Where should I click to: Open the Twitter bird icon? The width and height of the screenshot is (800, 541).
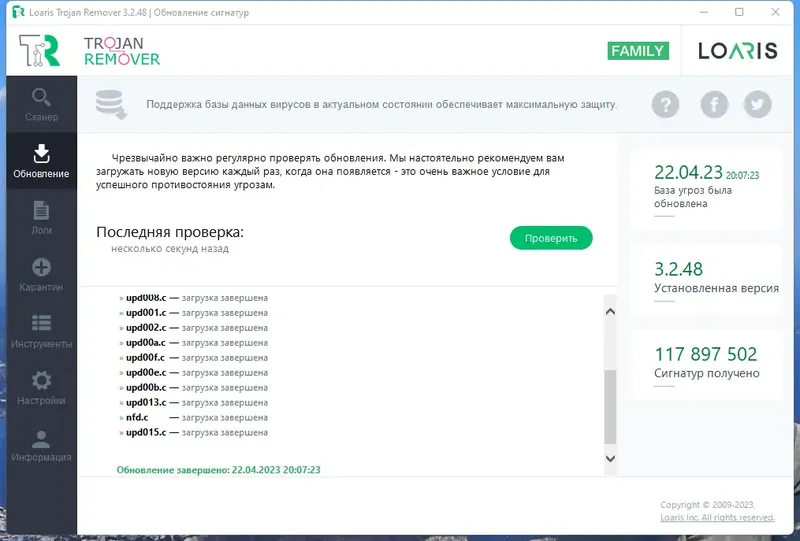click(x=758, y=105)
